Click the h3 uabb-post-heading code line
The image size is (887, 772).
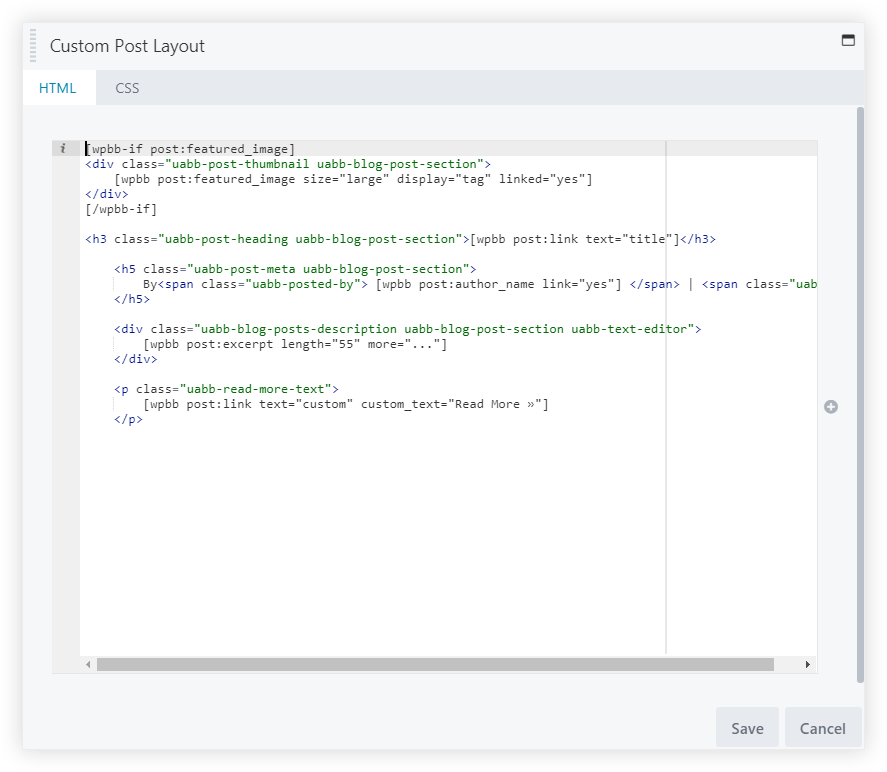click(x=400, y=239)
